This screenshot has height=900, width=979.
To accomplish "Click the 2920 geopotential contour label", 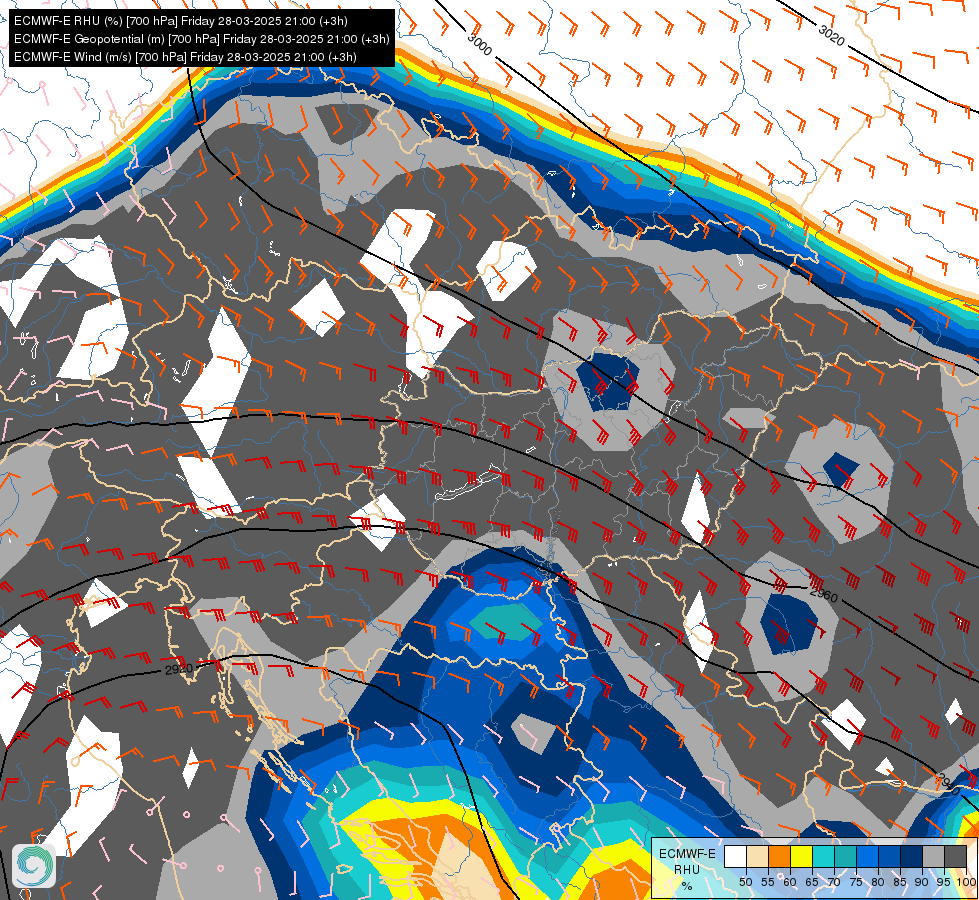I will [x=179, y=670].
